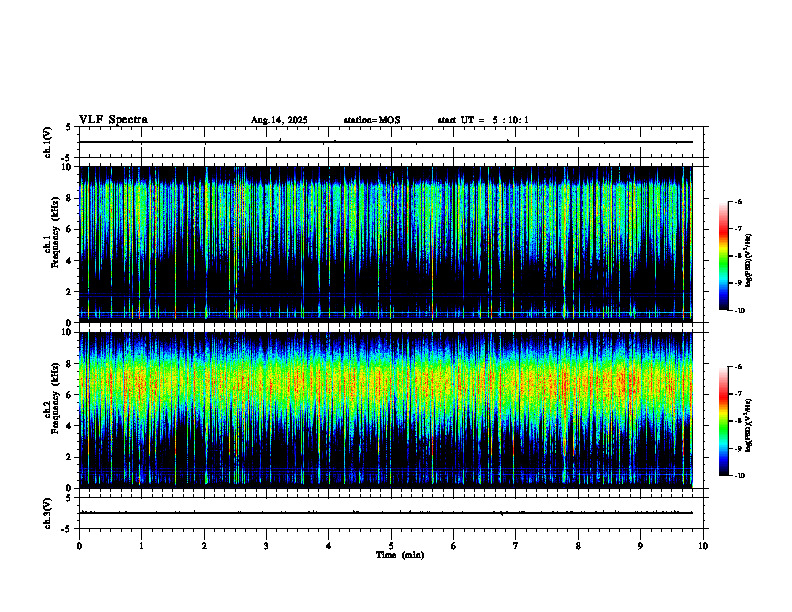This screenshot has width=792, height=612.
Task: Click inside the ch.2 spectrogram panel
Action: pyautogui.click(x=386, y=410)
